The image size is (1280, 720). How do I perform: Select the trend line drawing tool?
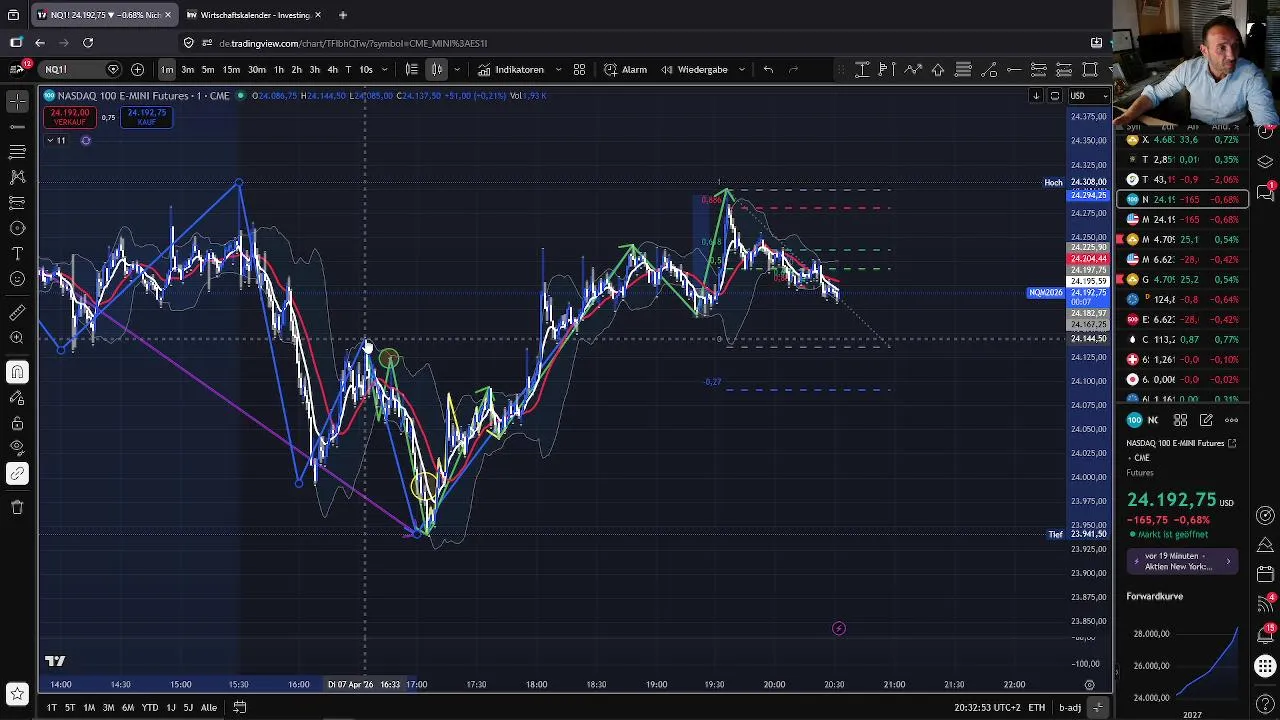coord(17,126)
